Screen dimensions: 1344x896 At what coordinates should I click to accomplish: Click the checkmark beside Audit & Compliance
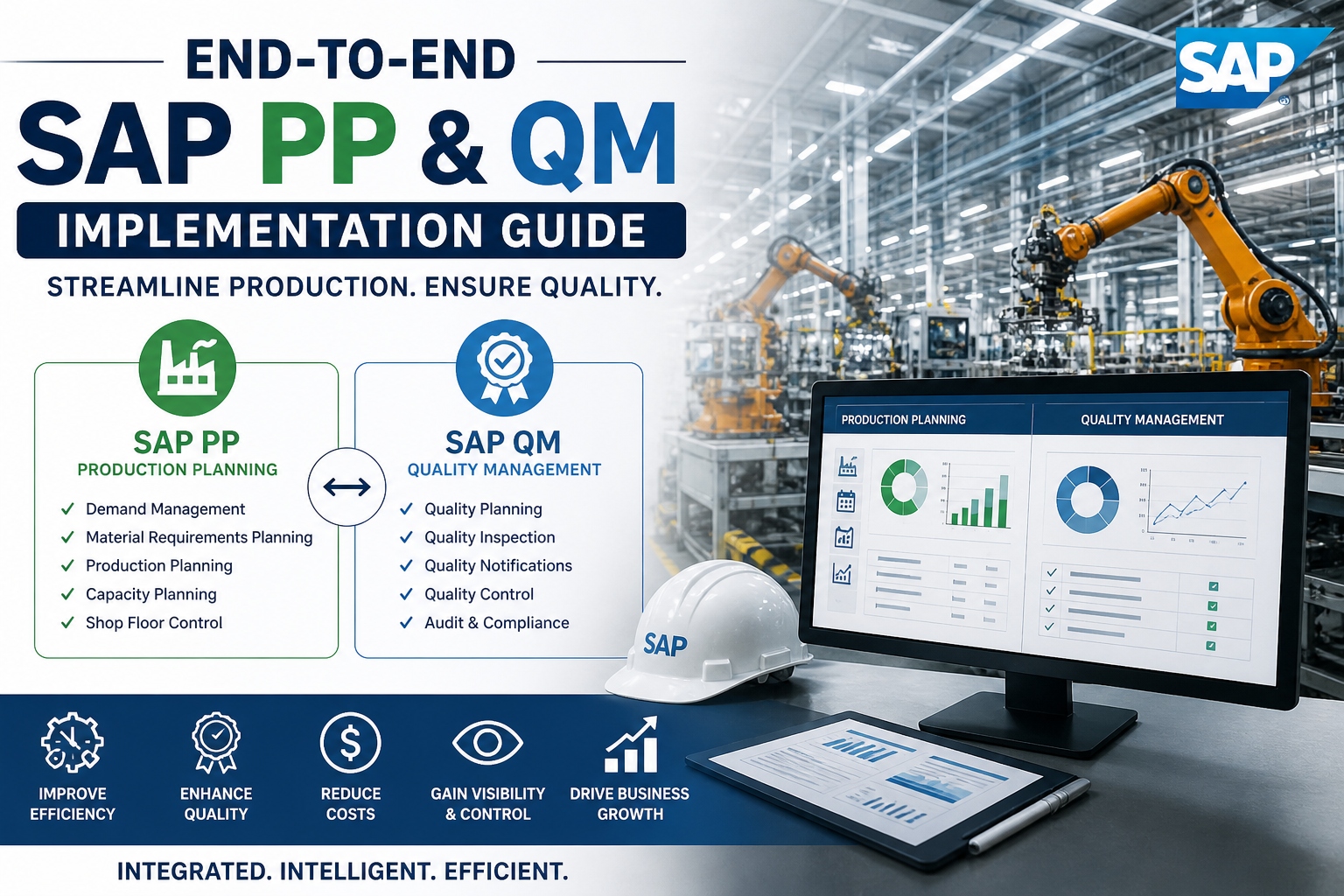tap(406, 622)
